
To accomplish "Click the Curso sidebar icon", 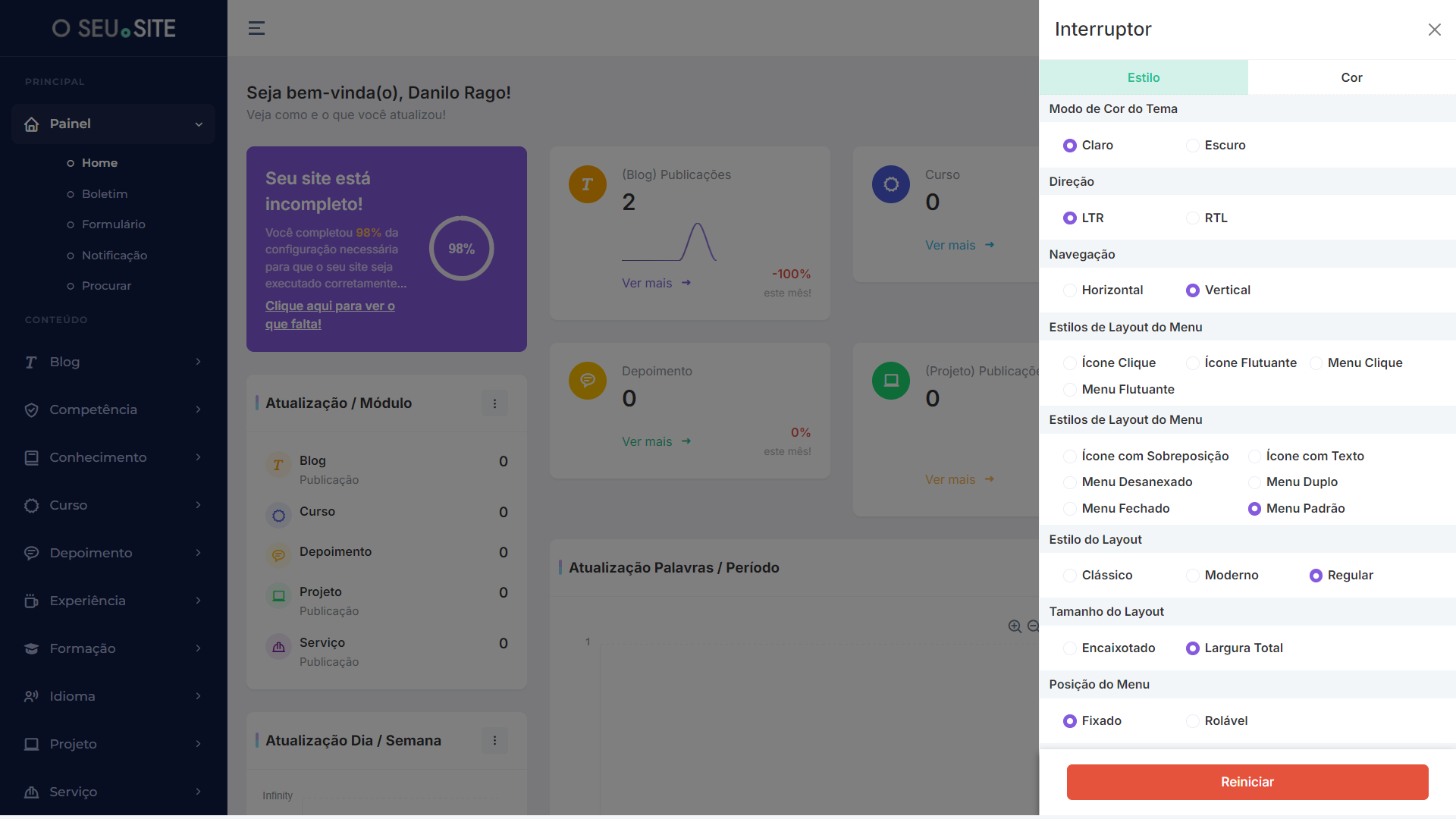I will pos(31,505).
